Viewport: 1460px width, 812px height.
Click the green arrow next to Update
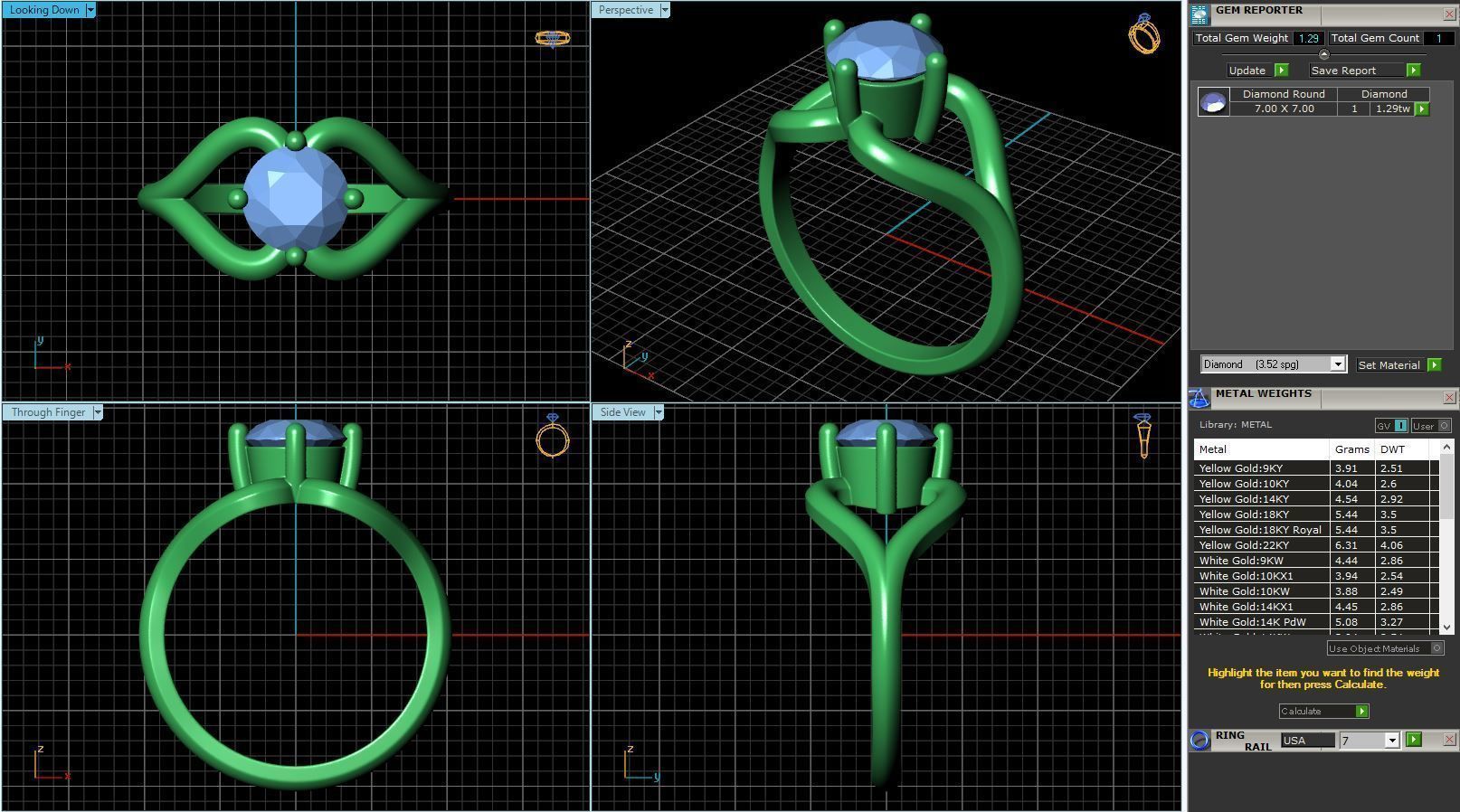[x=1281, y=71]
